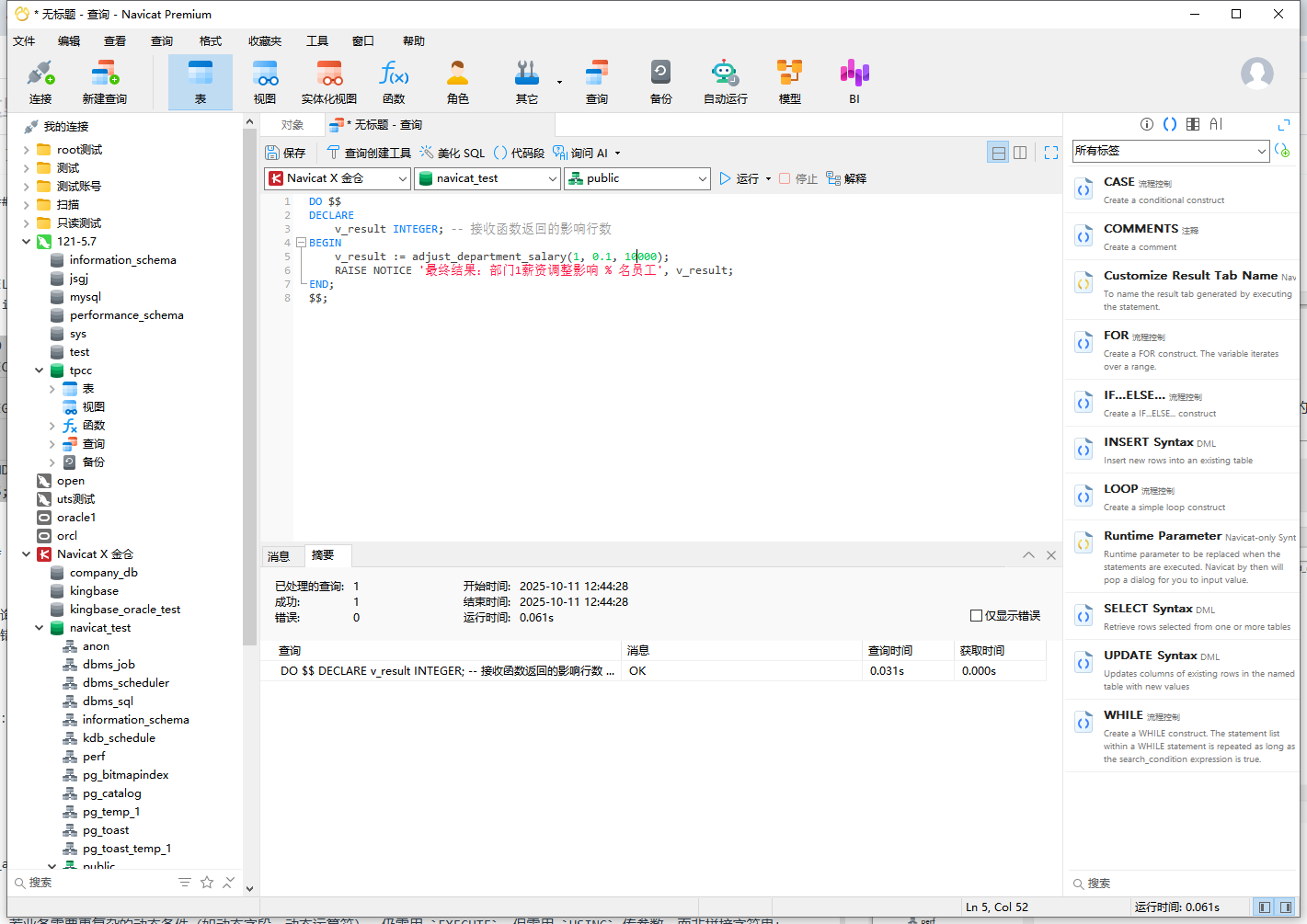Click the user avatar icon
Screen dimensions: 1307x924
coord(1257,74)
